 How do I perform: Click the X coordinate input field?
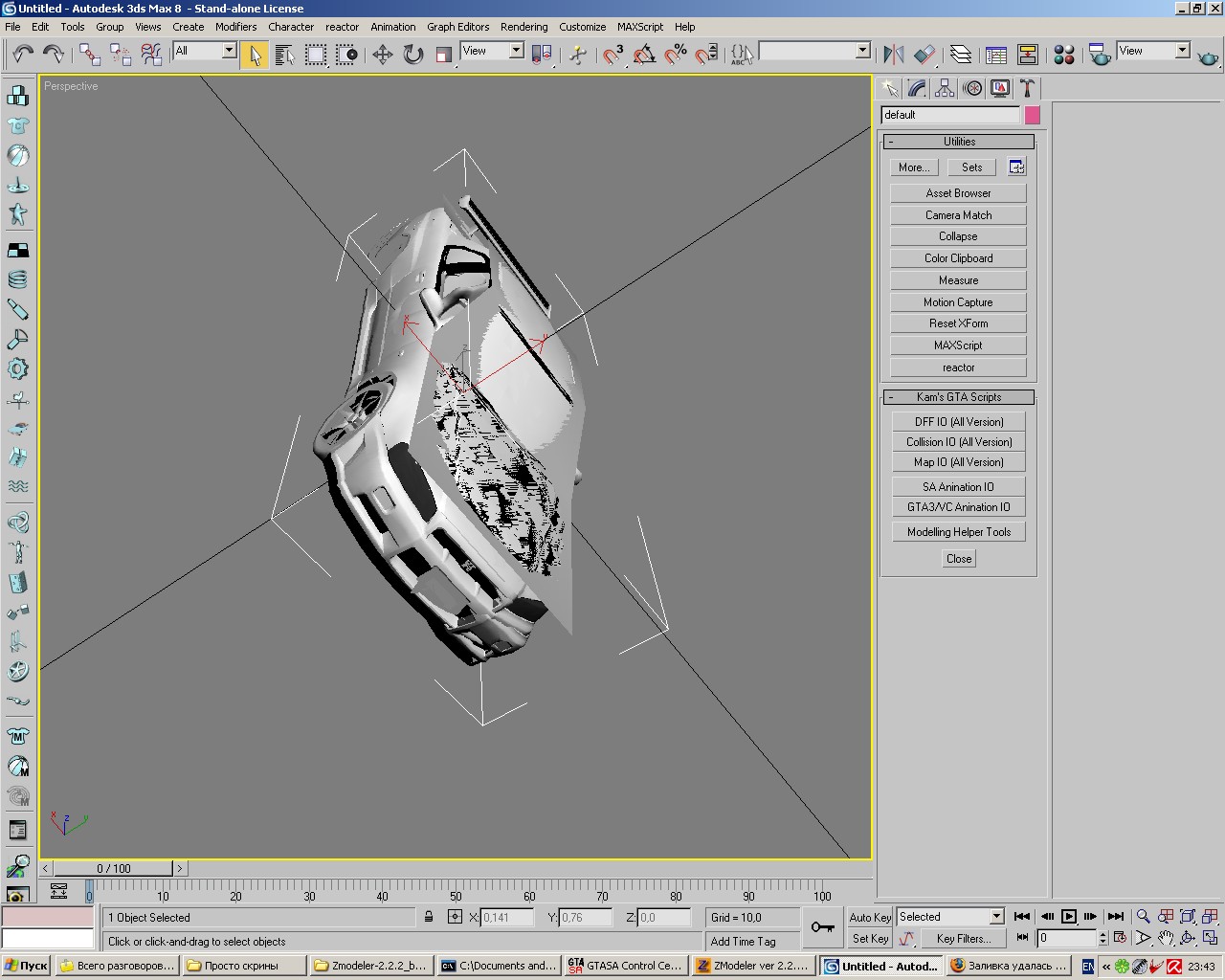click(507, 917)
